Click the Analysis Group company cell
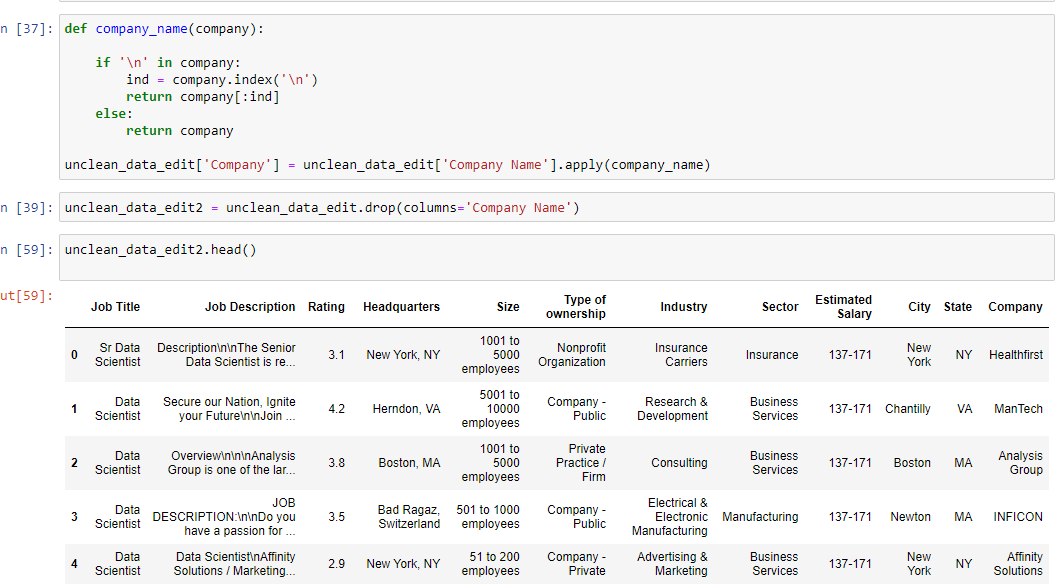1060x587 pixels. pos(1020,463)
